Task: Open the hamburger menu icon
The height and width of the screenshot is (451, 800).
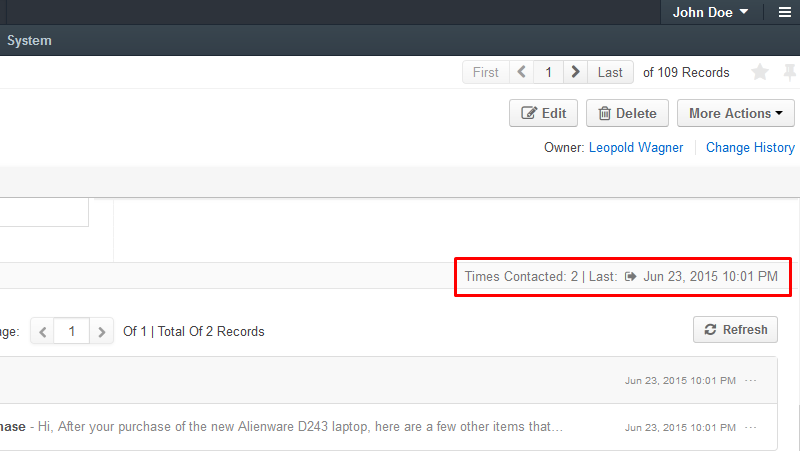Action: click(785, 12)
